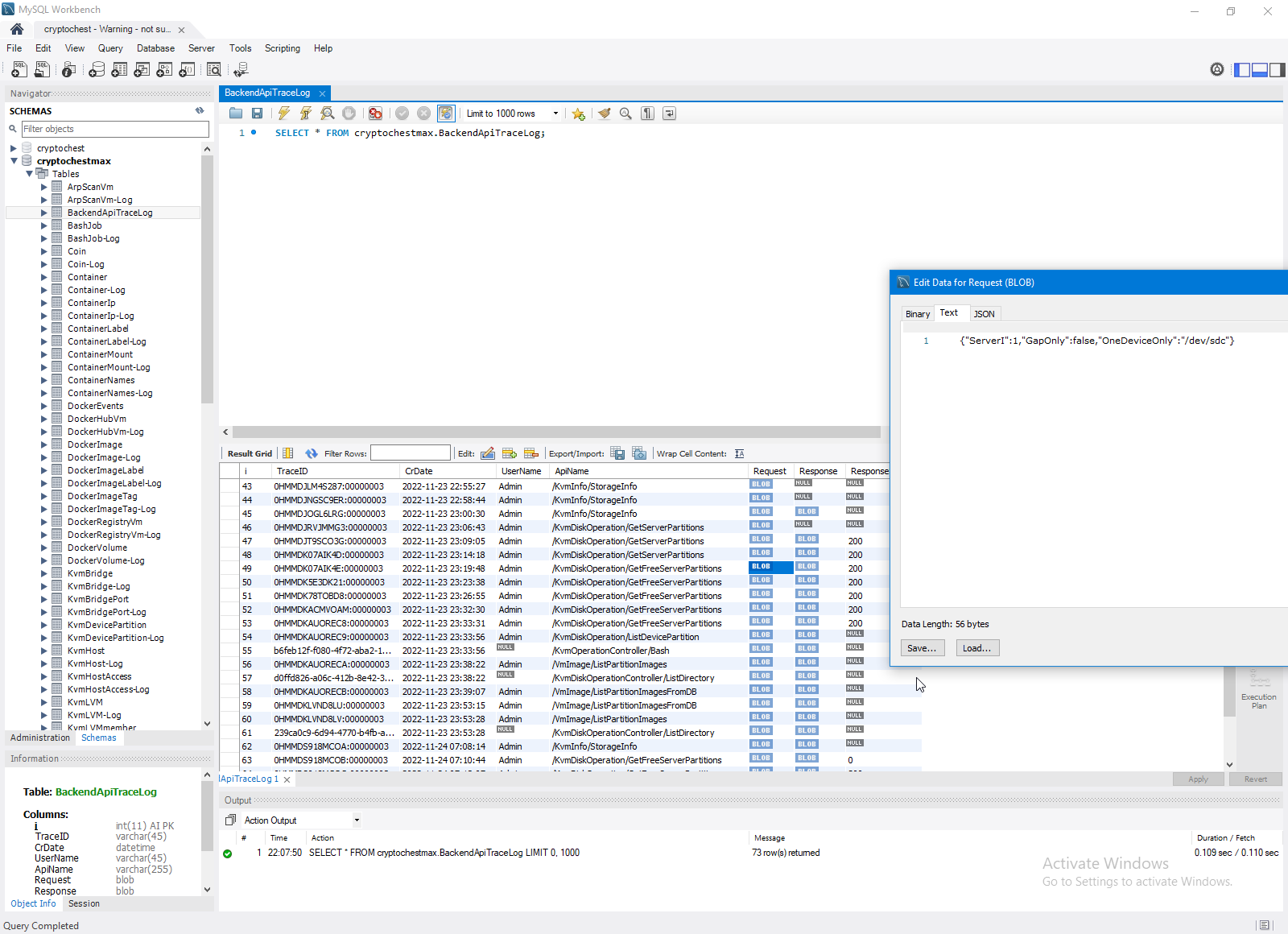Expand the ArpScanVm table
This screenshot has height=934, width=1288.
click(44, 187)
